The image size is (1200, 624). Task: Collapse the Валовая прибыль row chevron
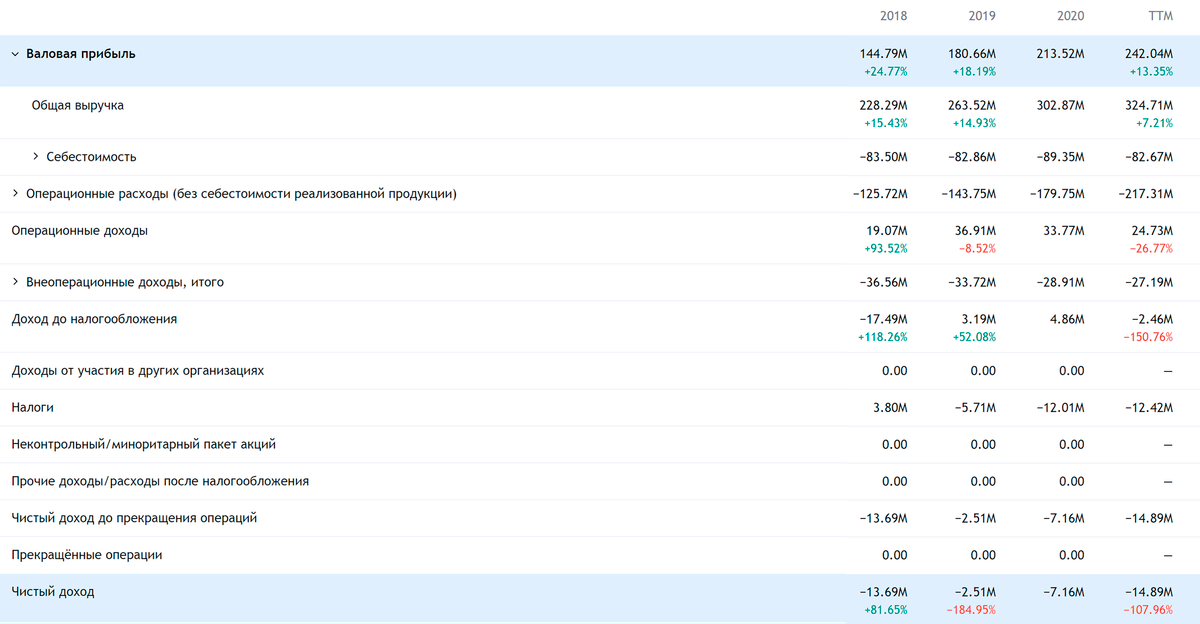click(x=15, y=54)
